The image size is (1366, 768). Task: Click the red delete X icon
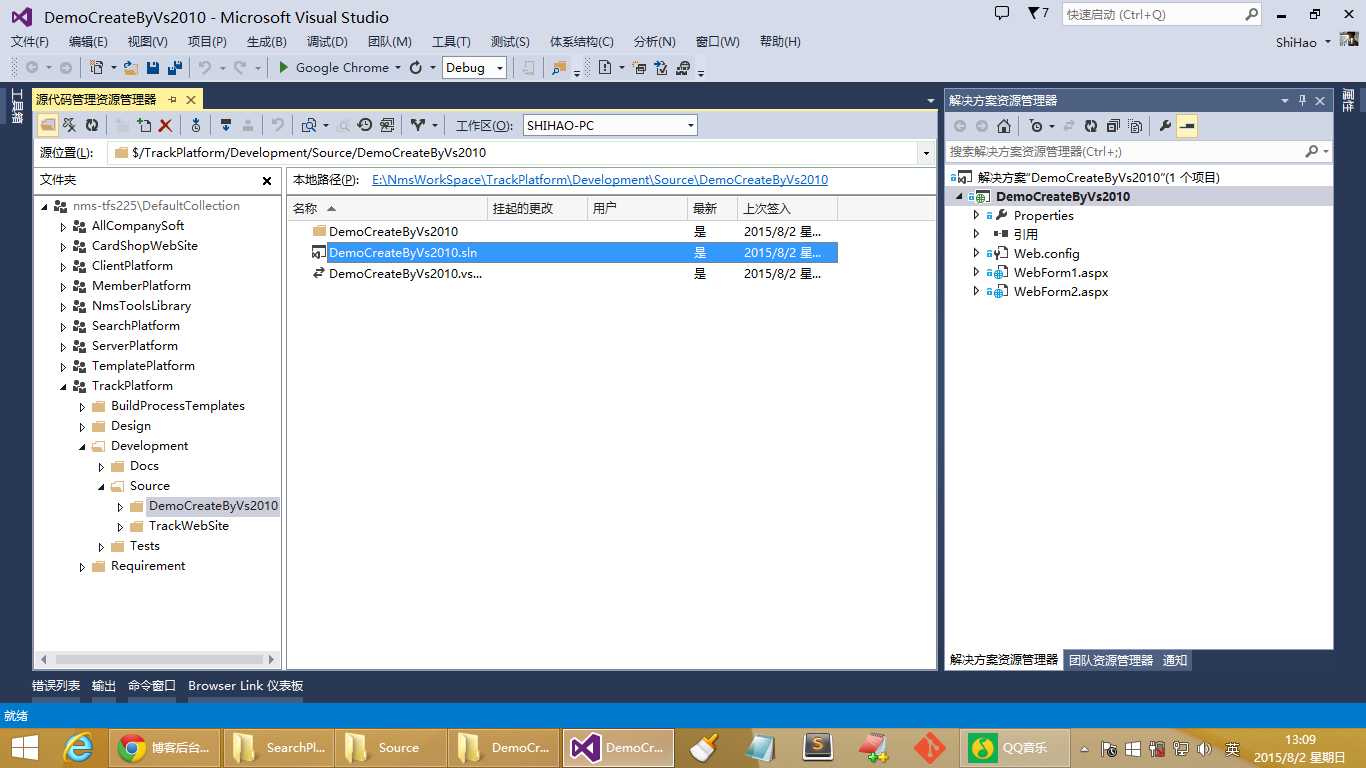pyautogui.click(x=166, y=125)
